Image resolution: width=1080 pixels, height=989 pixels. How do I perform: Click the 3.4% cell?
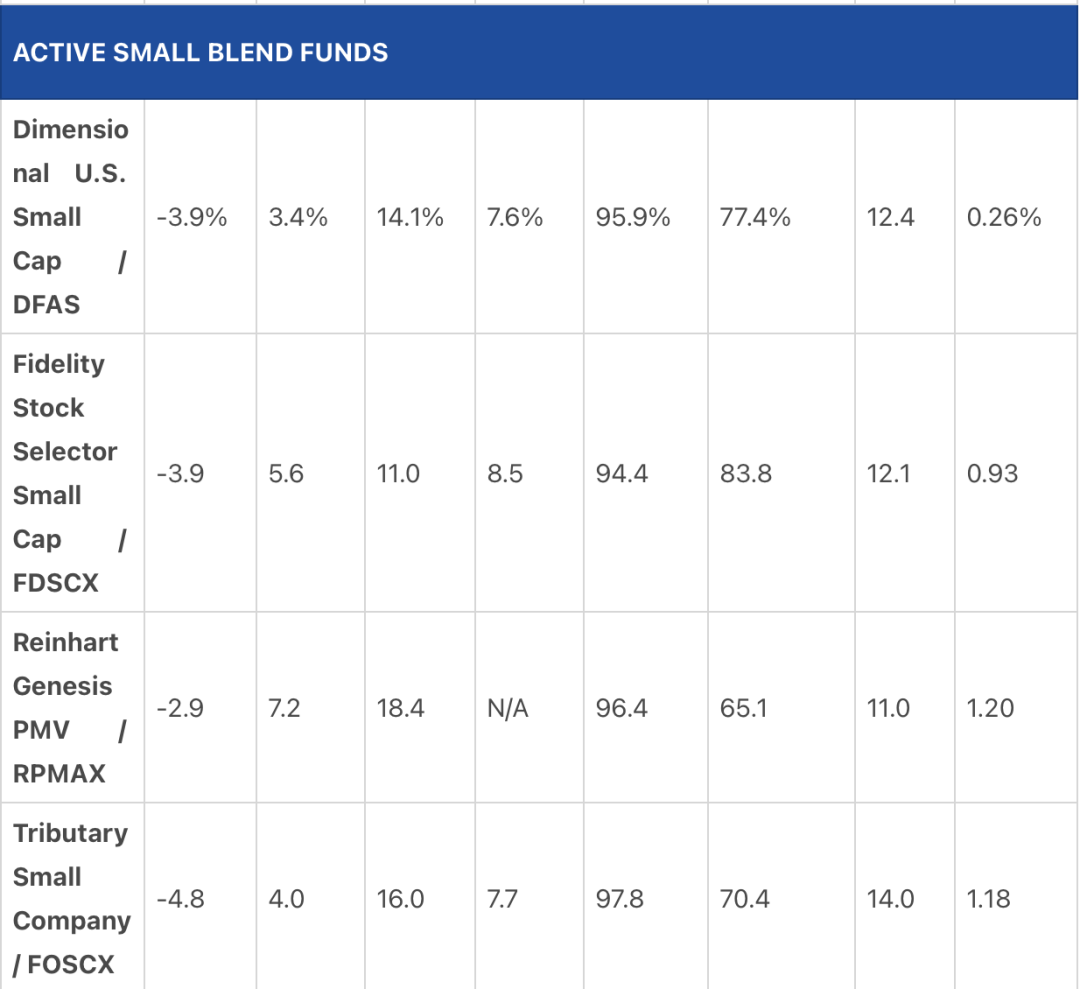pos(298,218)
